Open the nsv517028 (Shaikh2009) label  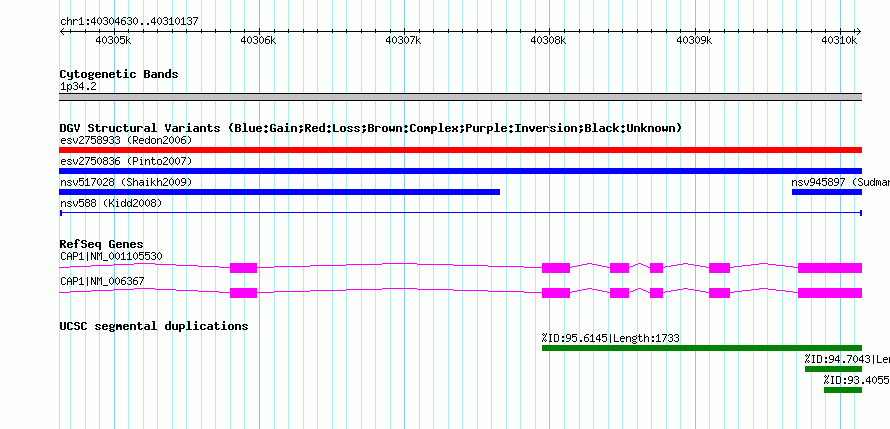(126, 182)
